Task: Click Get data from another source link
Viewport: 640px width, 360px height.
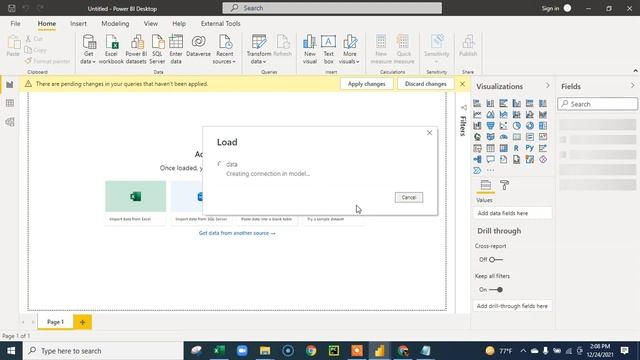Action: point(237,233)
